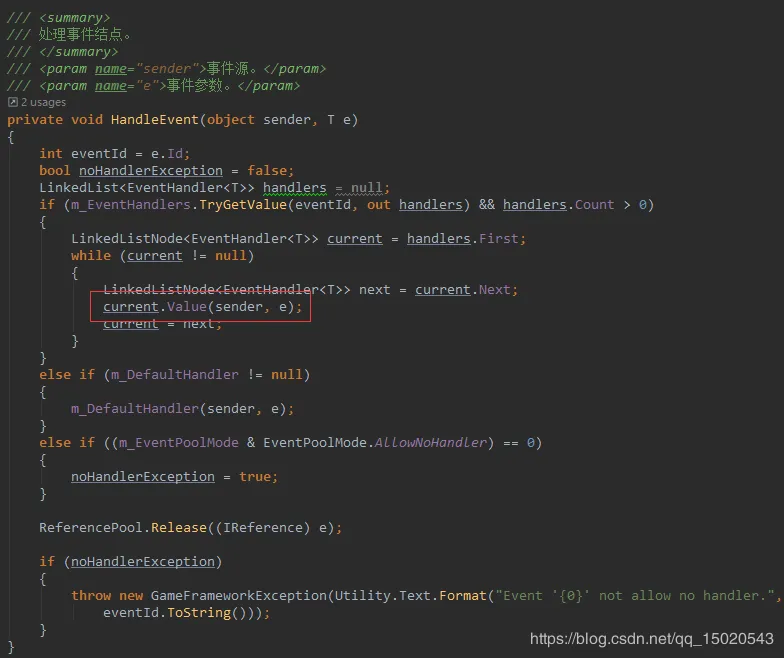The image size is (784, 658).
Task: Click the "object" parameter type in the signature
Action: (x=230, y=120)
